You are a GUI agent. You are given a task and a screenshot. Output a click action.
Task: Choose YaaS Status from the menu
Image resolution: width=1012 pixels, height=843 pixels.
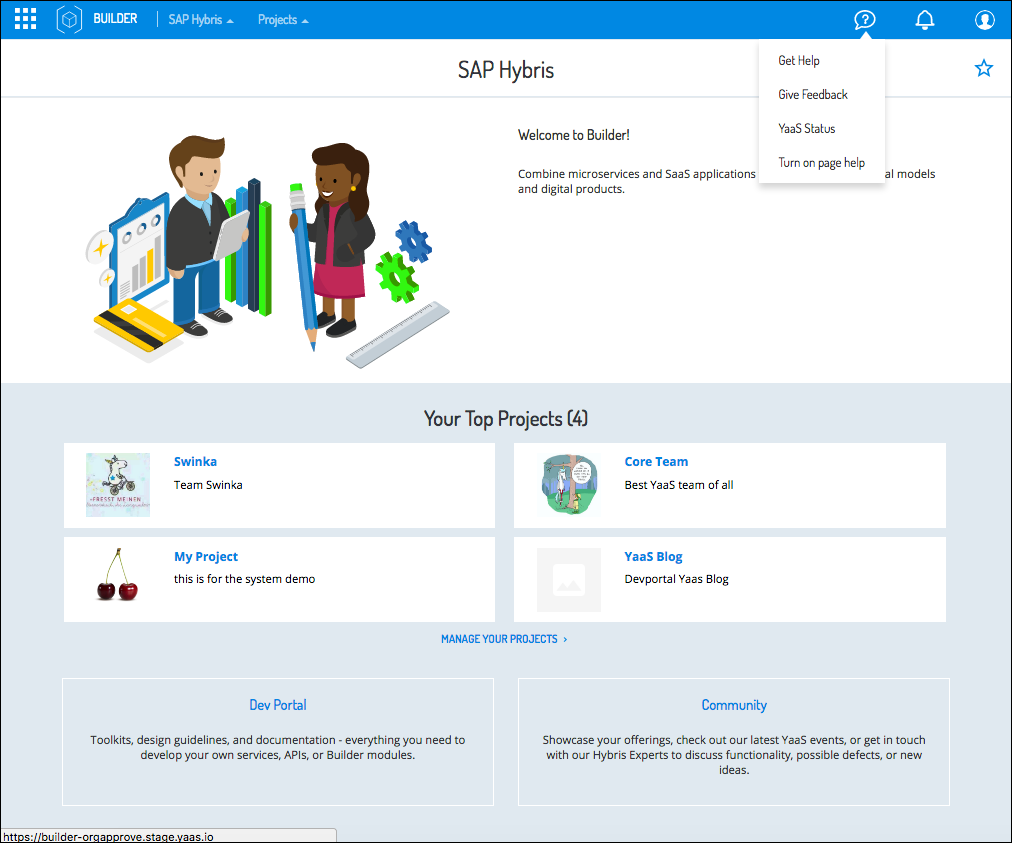click(806, 128)
